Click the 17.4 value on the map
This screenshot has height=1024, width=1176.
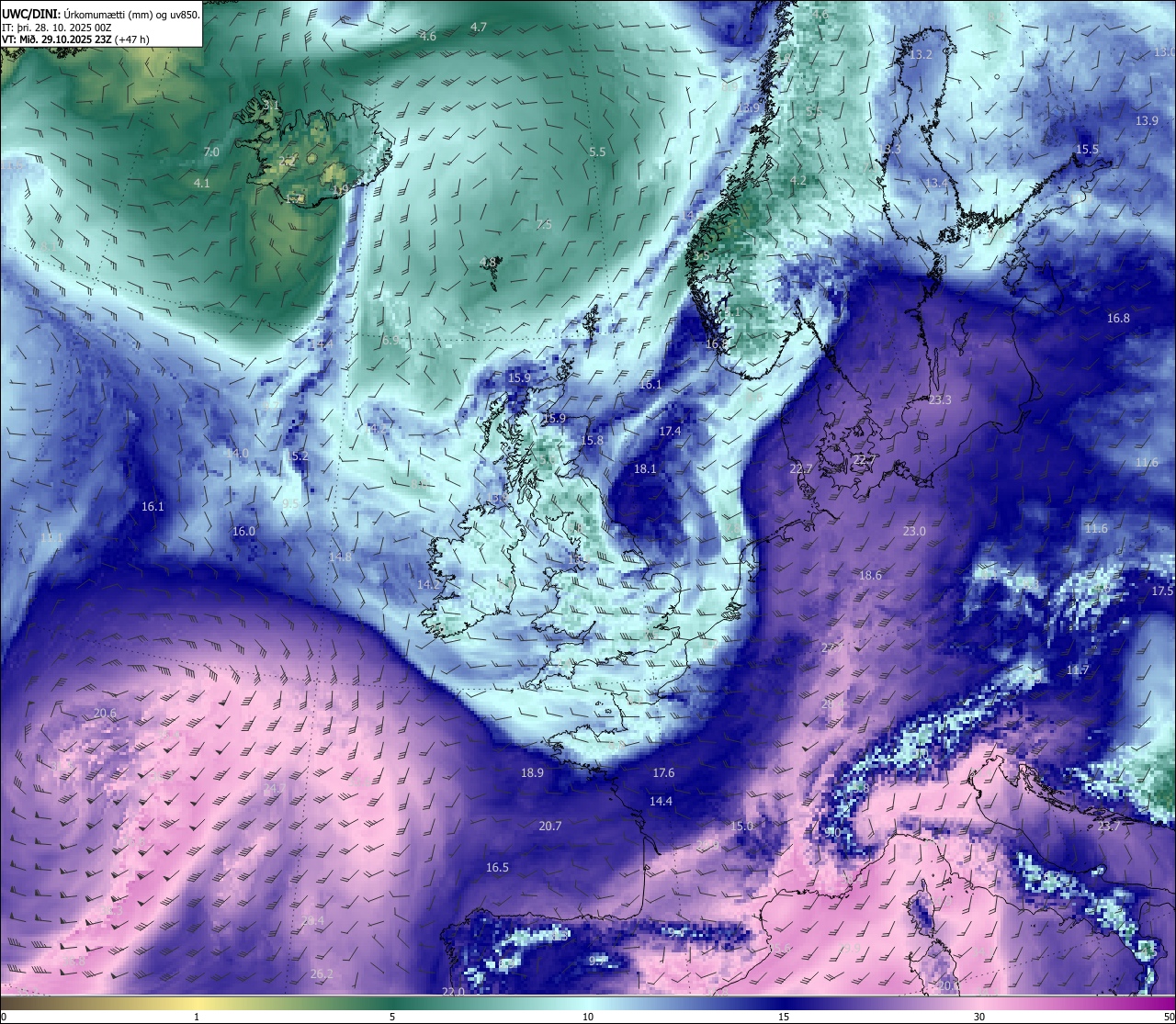click(x=670, y=432)
